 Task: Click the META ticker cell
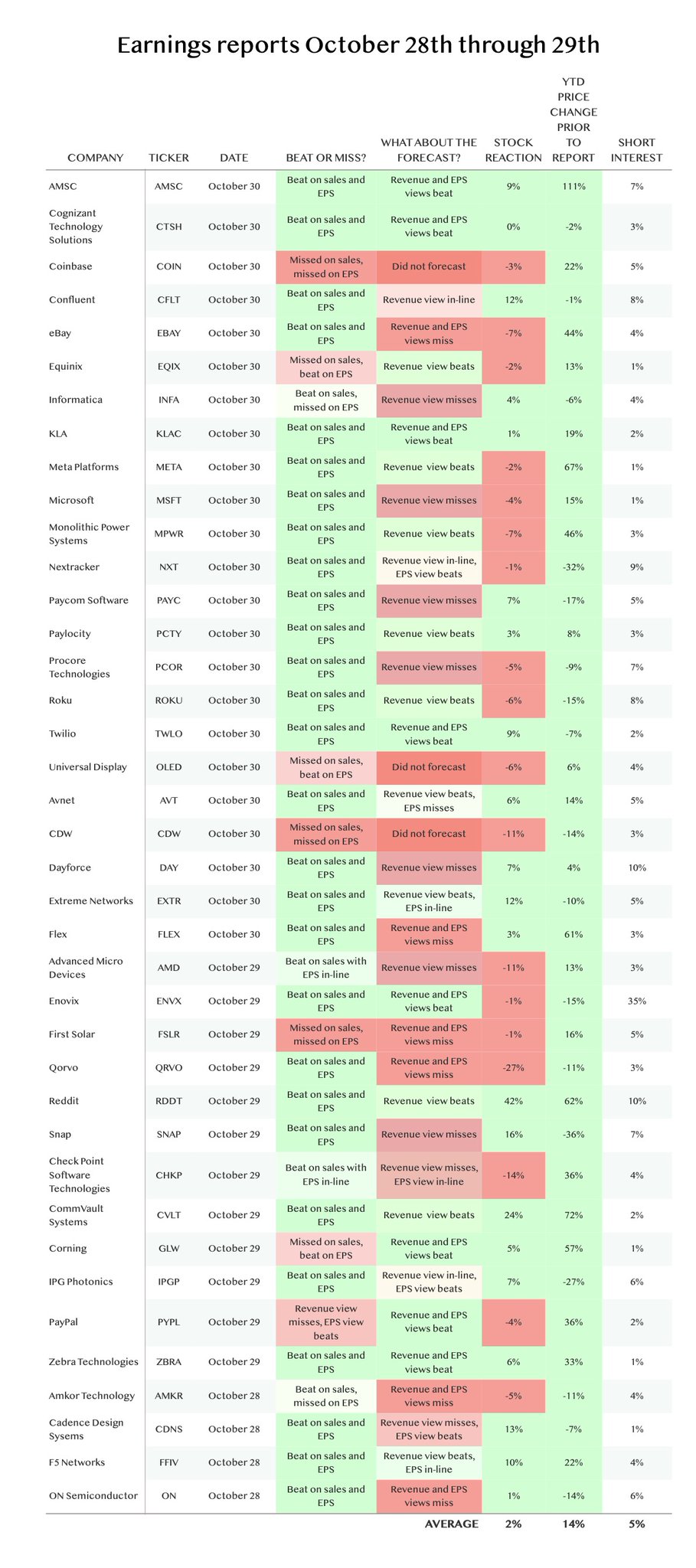click(x=168, y=467)
